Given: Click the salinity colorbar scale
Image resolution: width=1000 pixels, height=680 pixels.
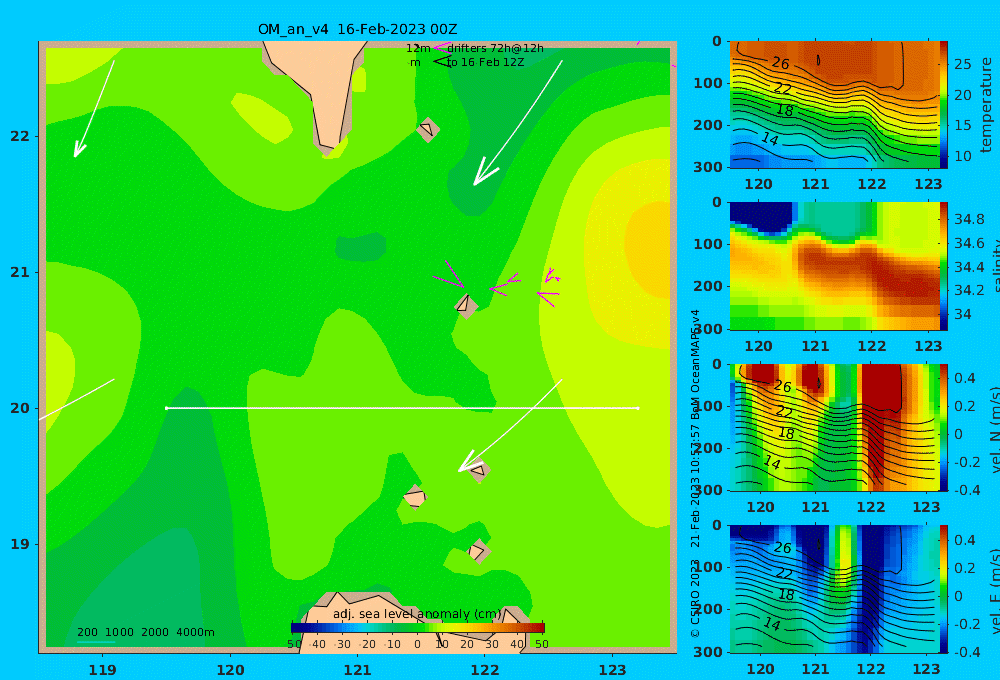Looking at the screenshot, I should (x=944, y=266).
